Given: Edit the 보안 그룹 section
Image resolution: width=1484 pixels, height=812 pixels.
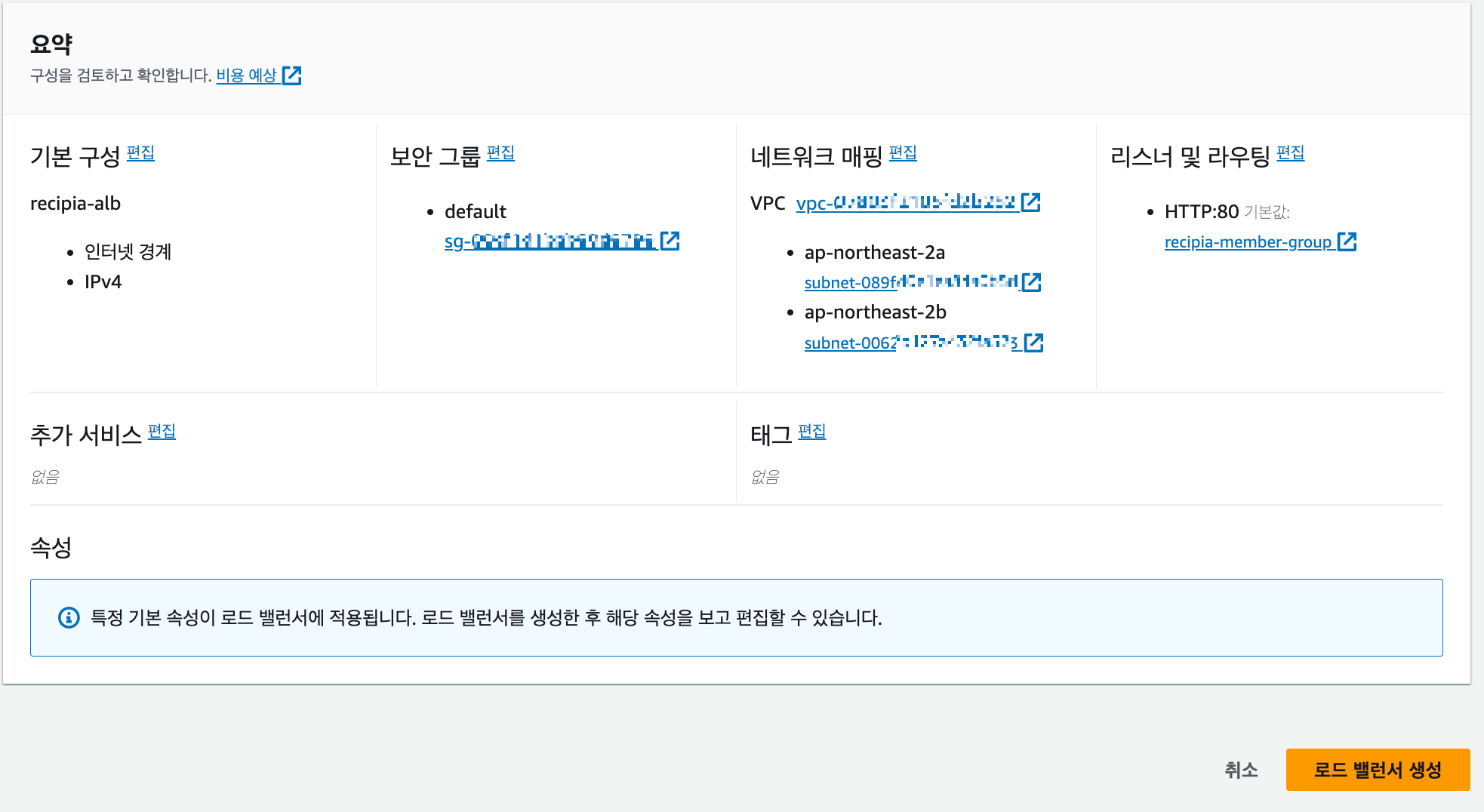Looking at the screenshot, I should pyautogui.click(x=500, y=153).
